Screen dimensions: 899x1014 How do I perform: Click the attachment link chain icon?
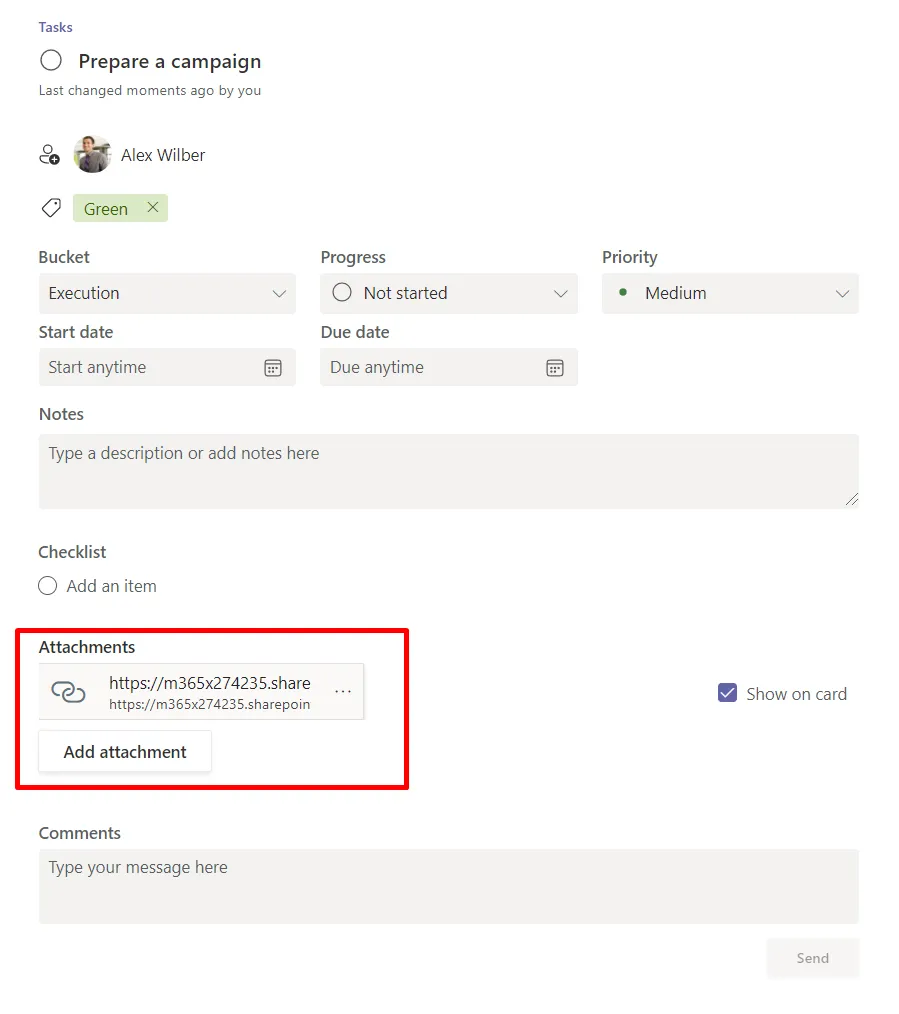68,692
